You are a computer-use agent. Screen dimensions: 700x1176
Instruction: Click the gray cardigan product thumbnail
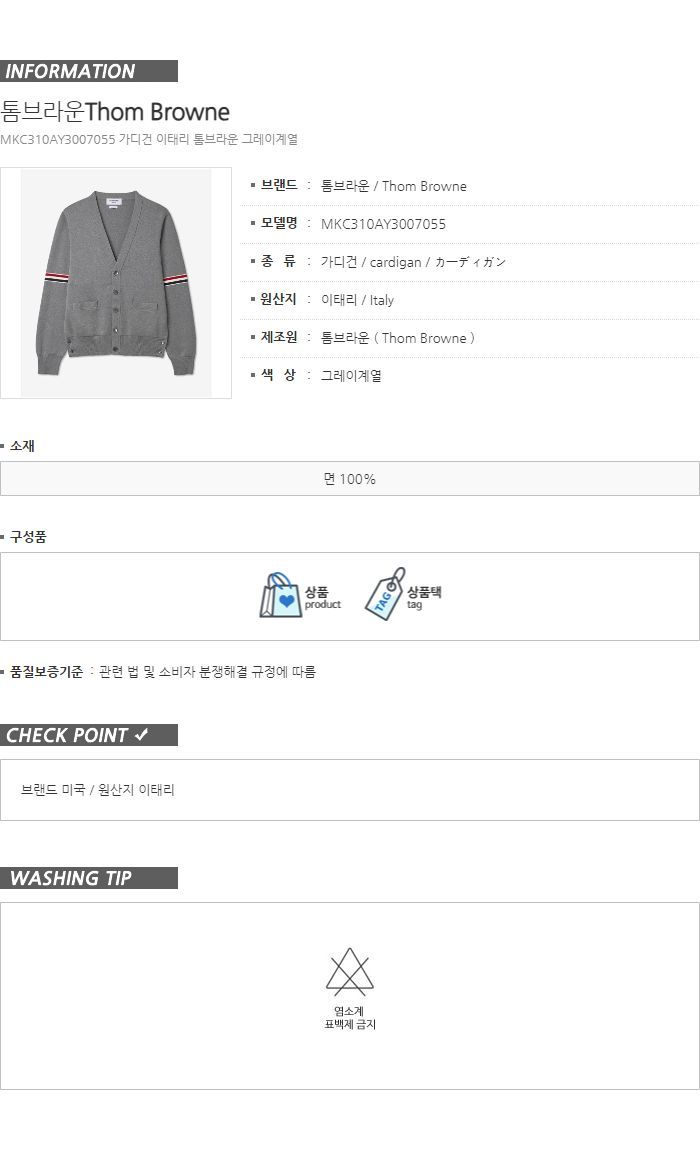point(116,283)
